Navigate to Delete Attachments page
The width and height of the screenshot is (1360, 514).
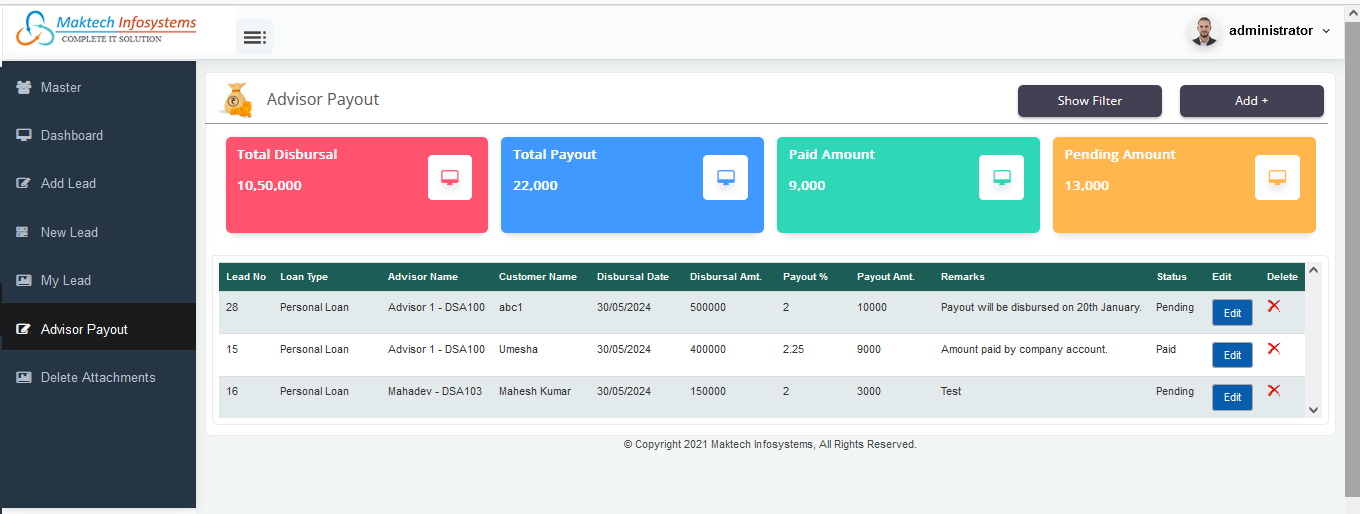pos(98,378)
